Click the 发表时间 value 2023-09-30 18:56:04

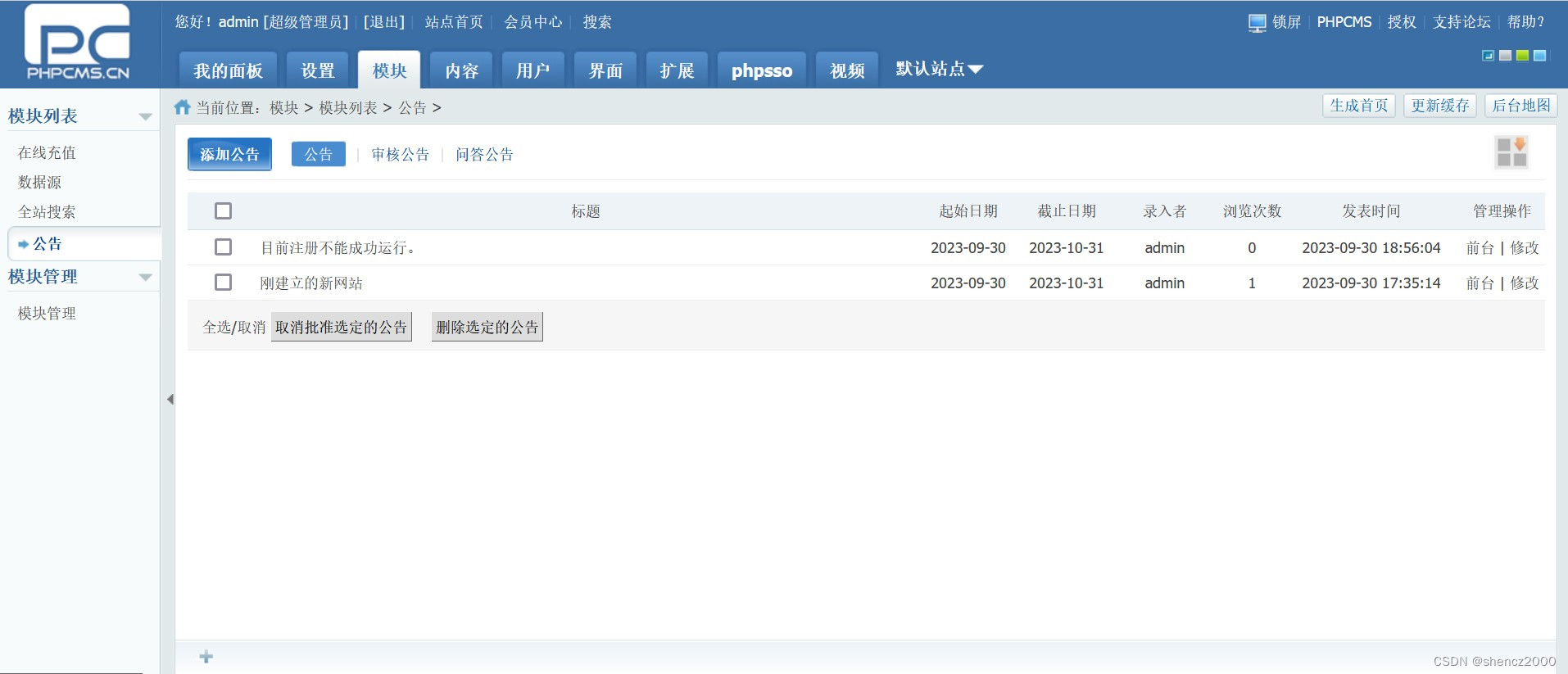click(1371, 247)
